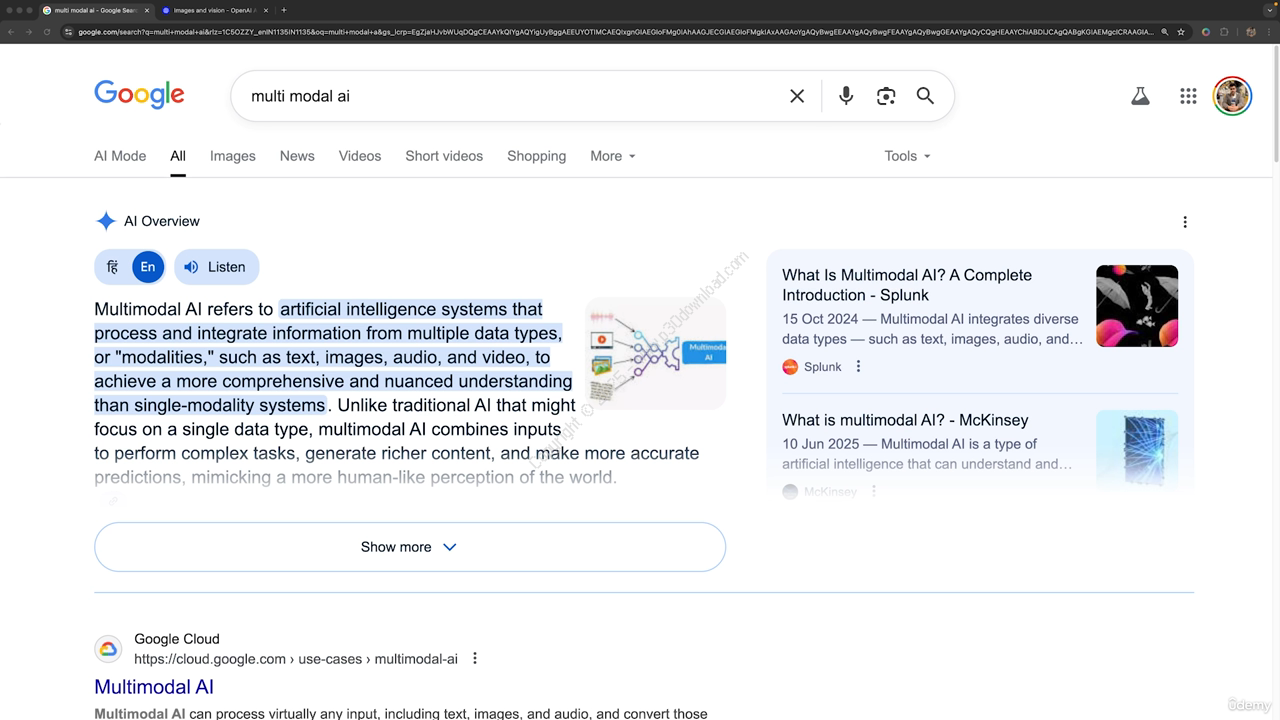Switch to Videos results tab
The height and width of the screenshot is (720, 1280).
pyautogui.click(x=360, y=156)
